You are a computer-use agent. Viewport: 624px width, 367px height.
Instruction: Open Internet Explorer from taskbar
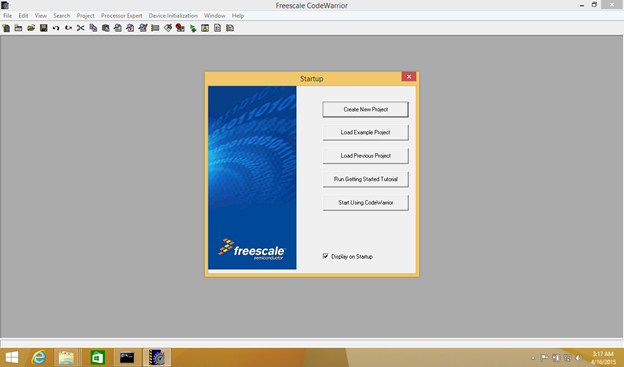39,357
